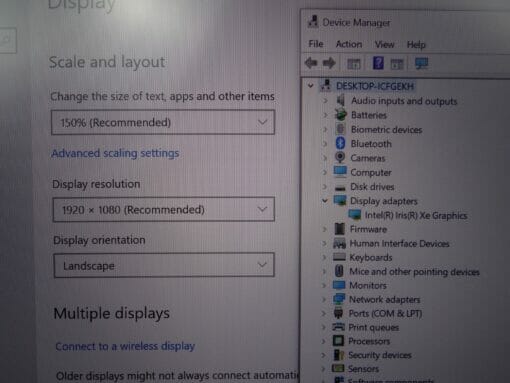
Task: Click the Update driver toolbar icon
Action: click(397, 64)
